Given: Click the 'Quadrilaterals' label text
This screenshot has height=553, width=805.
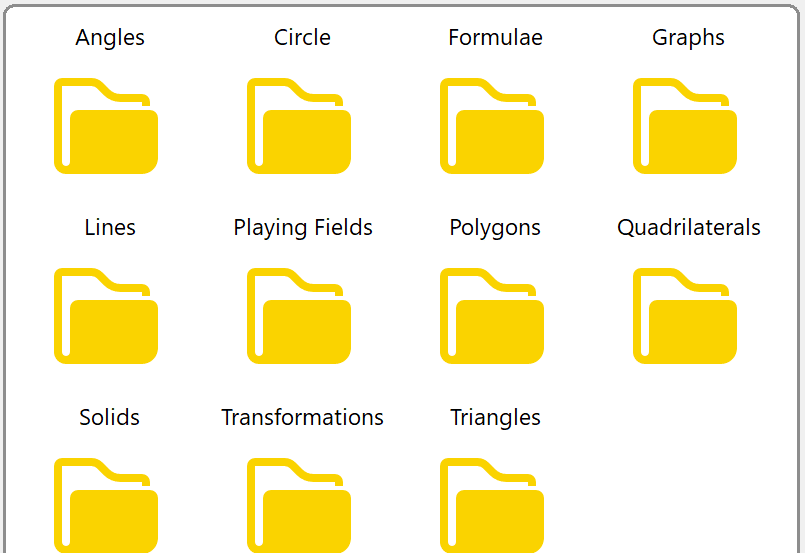Looking at the screenshot, I should coord(688,227).
